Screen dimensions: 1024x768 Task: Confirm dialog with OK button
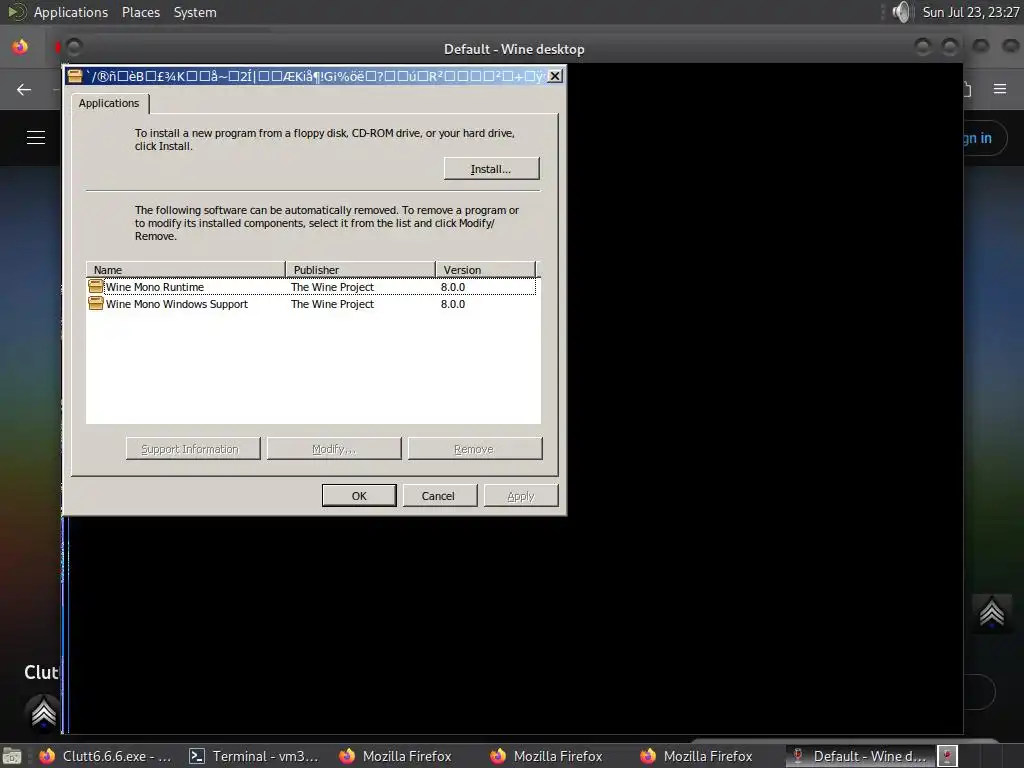click(359, 496)
